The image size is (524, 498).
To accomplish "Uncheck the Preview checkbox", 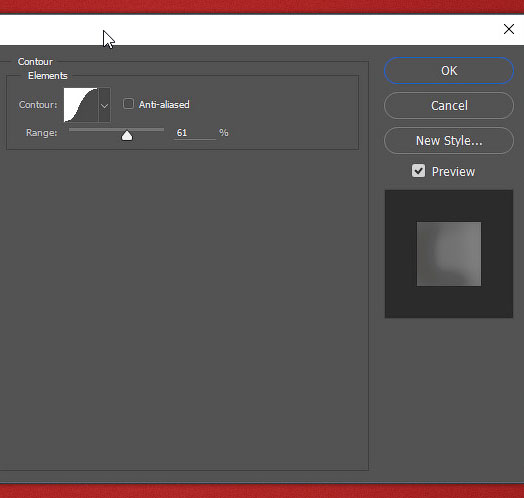I will (x=418, y=171).
